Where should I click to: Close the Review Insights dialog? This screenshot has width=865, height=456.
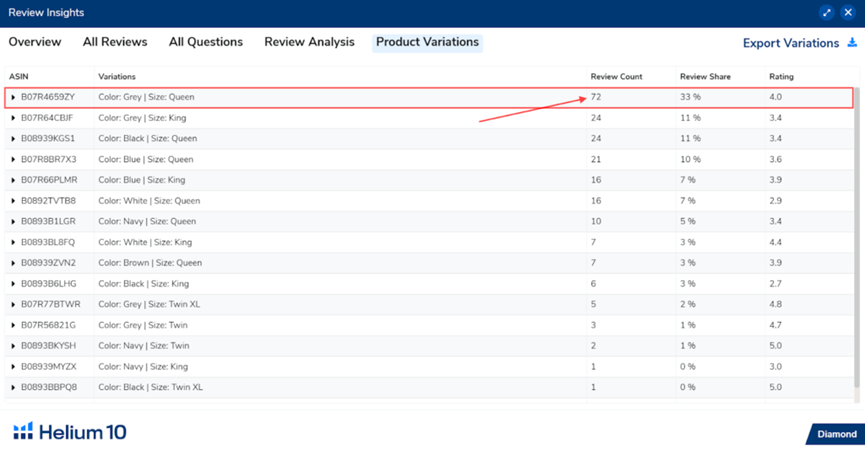[847, 13]
